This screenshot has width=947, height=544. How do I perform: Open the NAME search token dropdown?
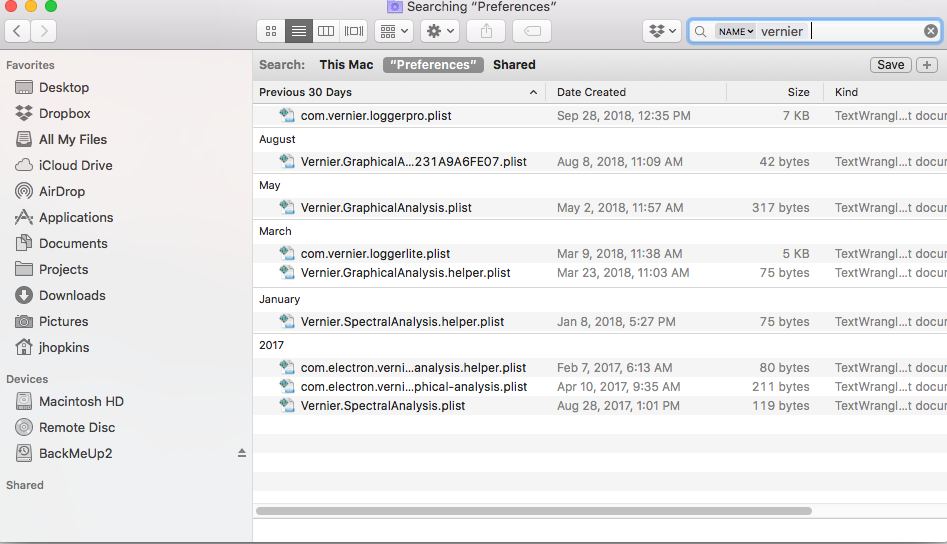click(x=736, y=31)
